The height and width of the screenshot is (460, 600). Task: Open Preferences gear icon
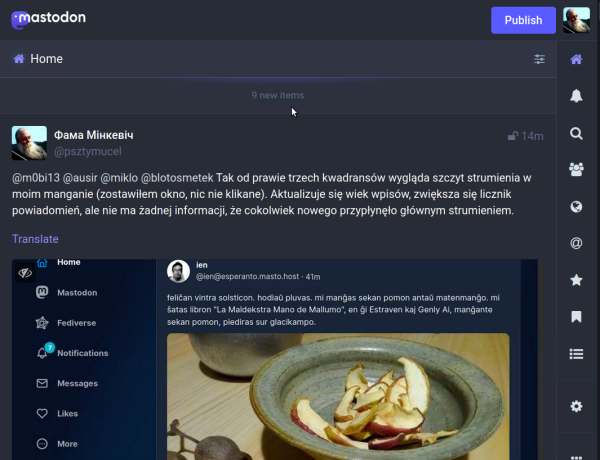click(x=576, y=406)
